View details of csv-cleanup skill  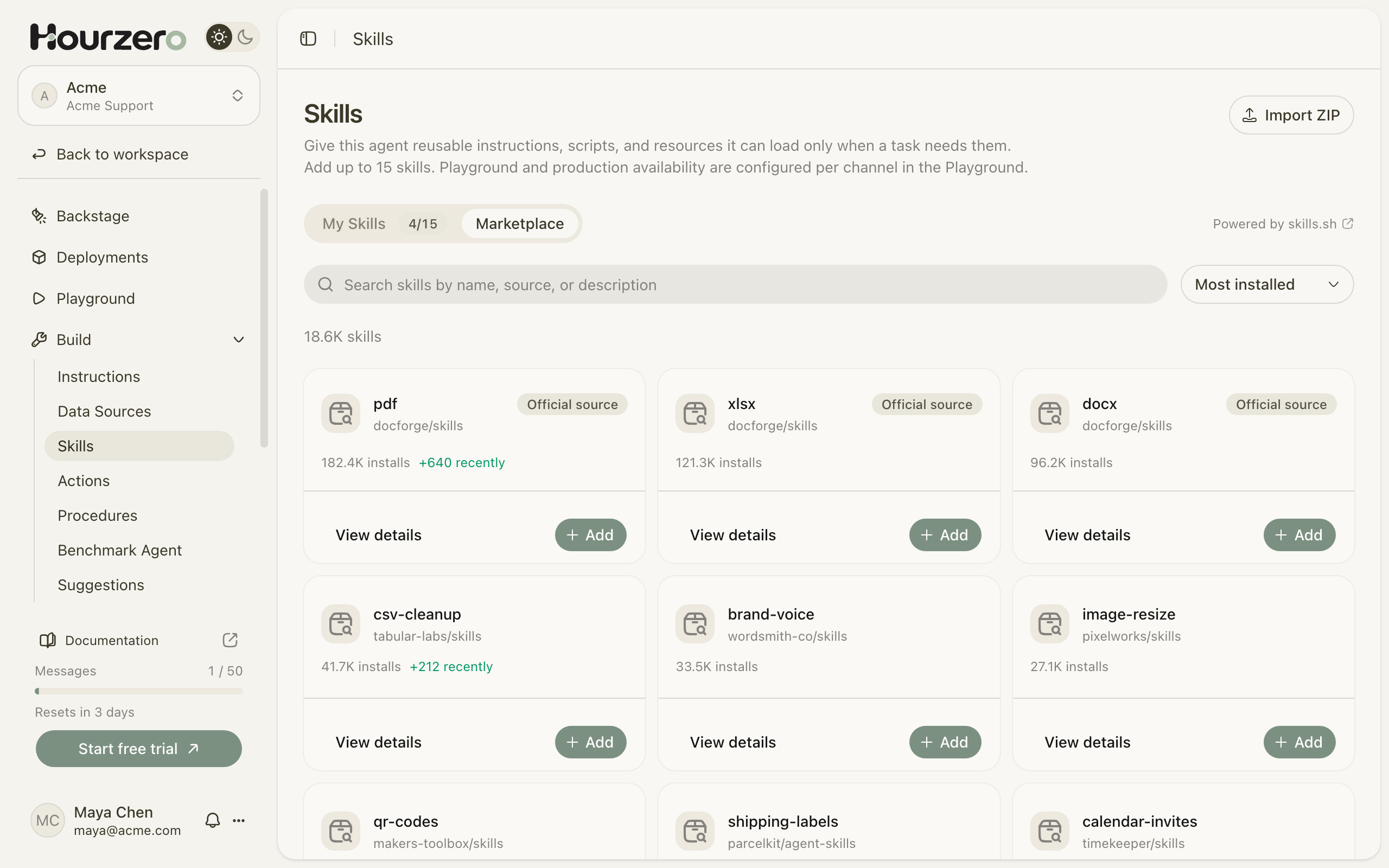click(x=378, y=742)
